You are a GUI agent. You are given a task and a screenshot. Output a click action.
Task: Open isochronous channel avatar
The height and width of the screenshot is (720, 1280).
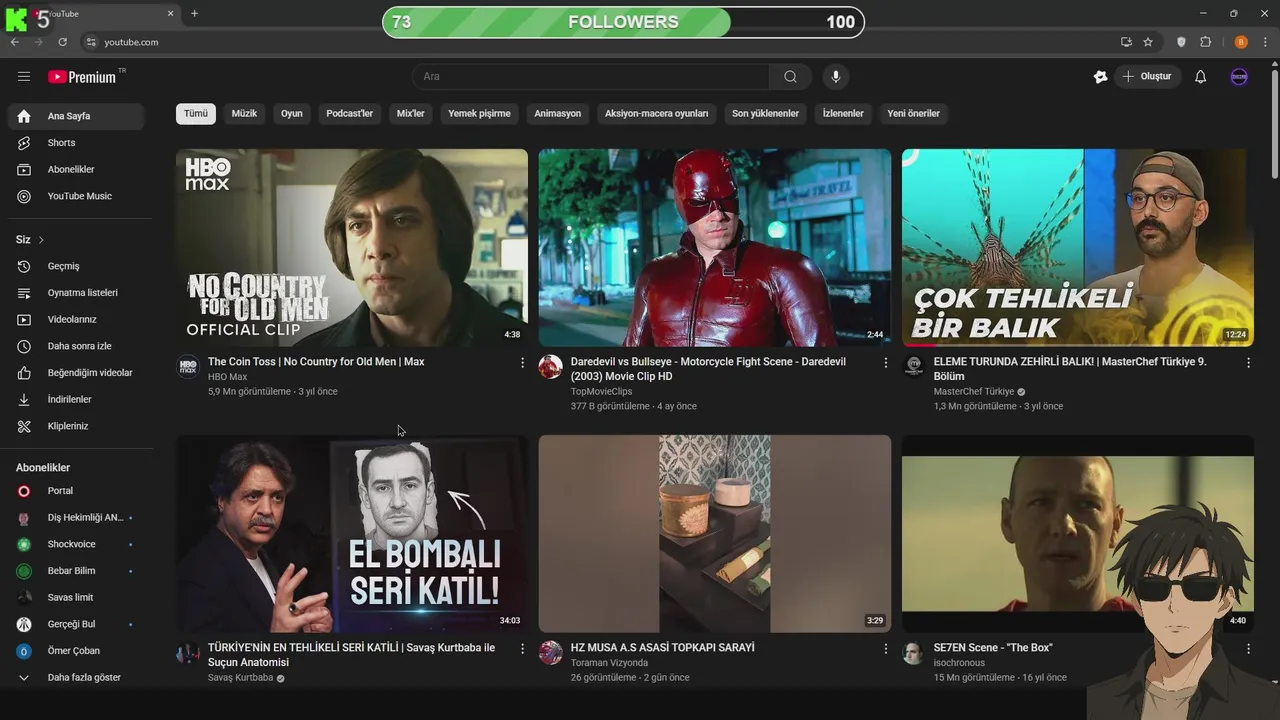(914, 653)
